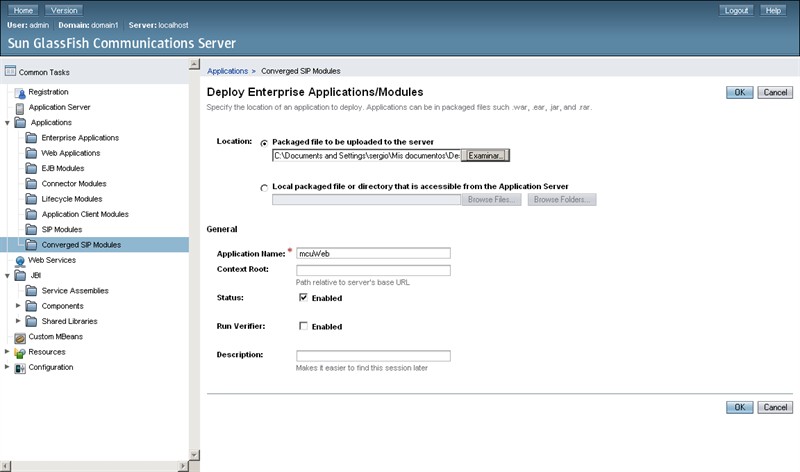Viewport: 800px width, 472px height.
Task: Click the Components folder icon
Action: (x=31, y=306)
